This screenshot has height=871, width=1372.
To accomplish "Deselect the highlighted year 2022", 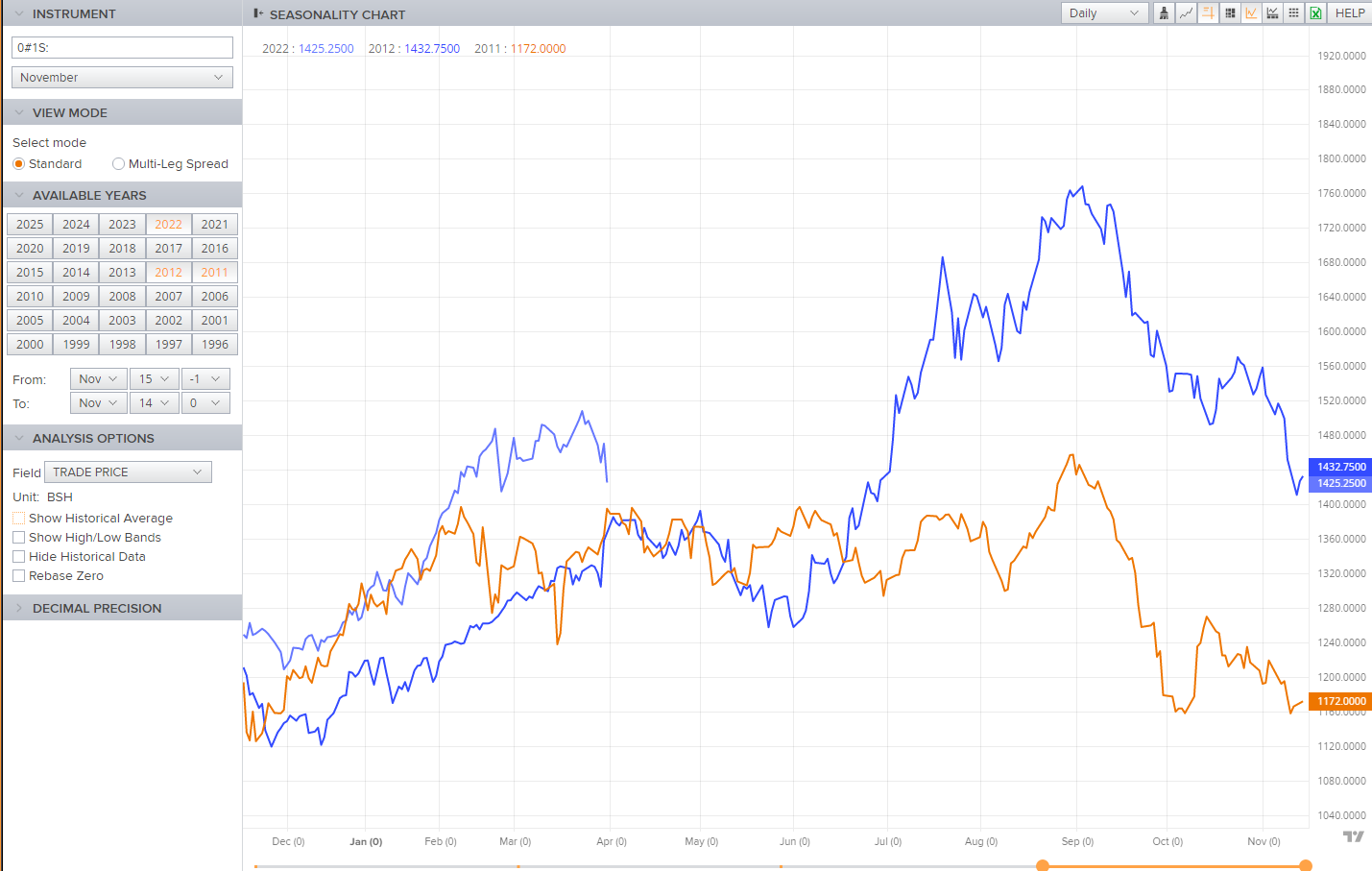I will 169,224.
